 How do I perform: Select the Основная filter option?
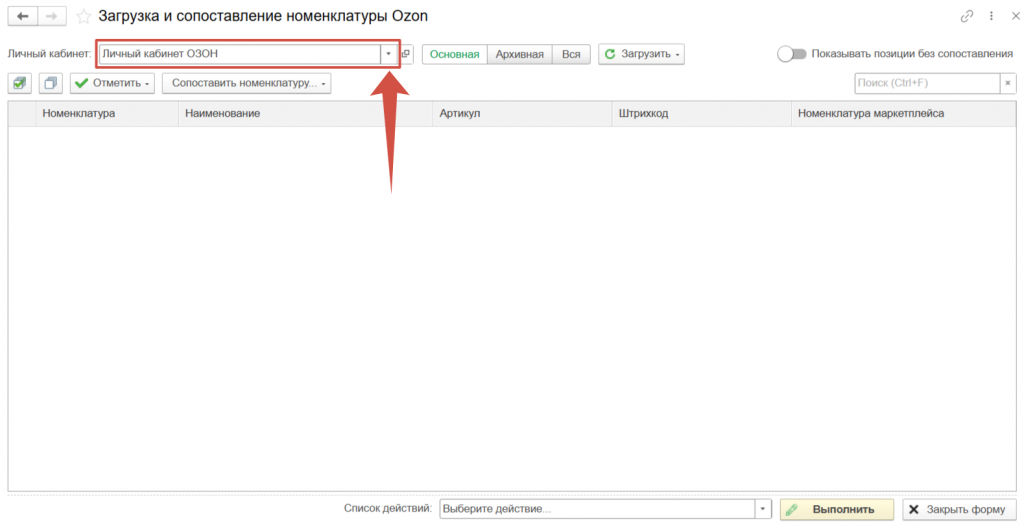[x=454, y=54]
